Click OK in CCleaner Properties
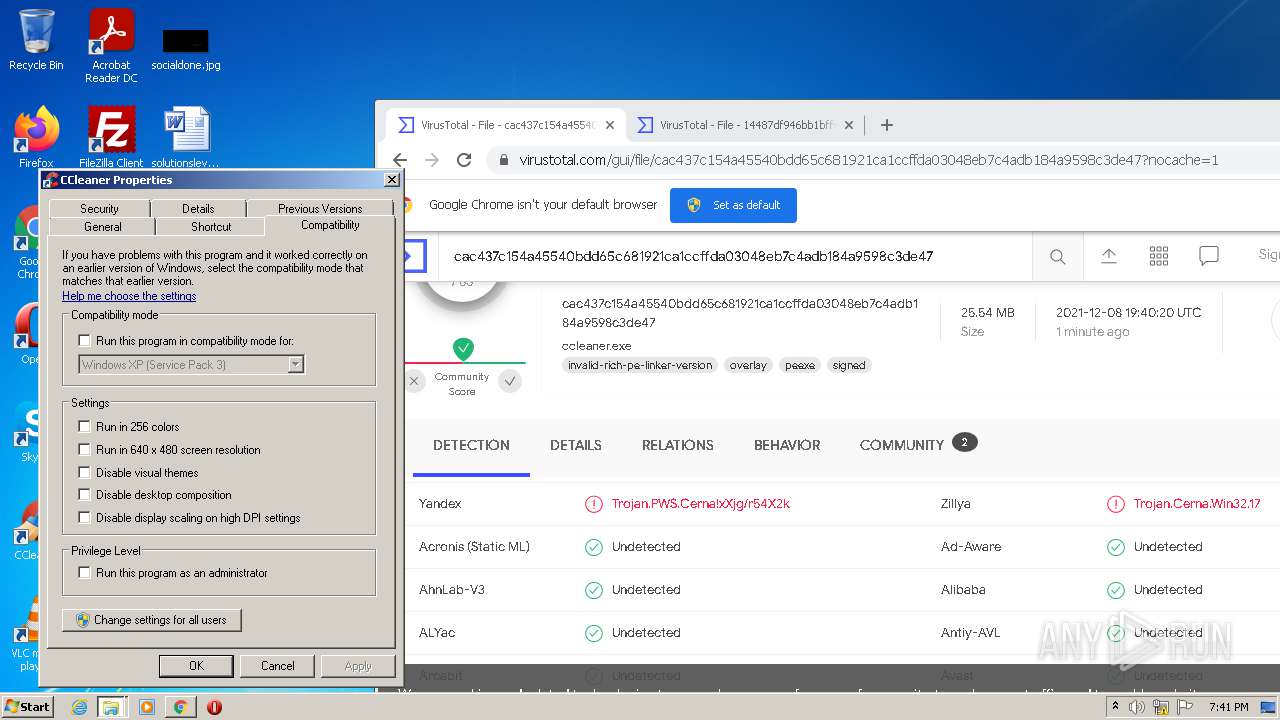This screenshot has height=720, width=1280. (196, 666)
